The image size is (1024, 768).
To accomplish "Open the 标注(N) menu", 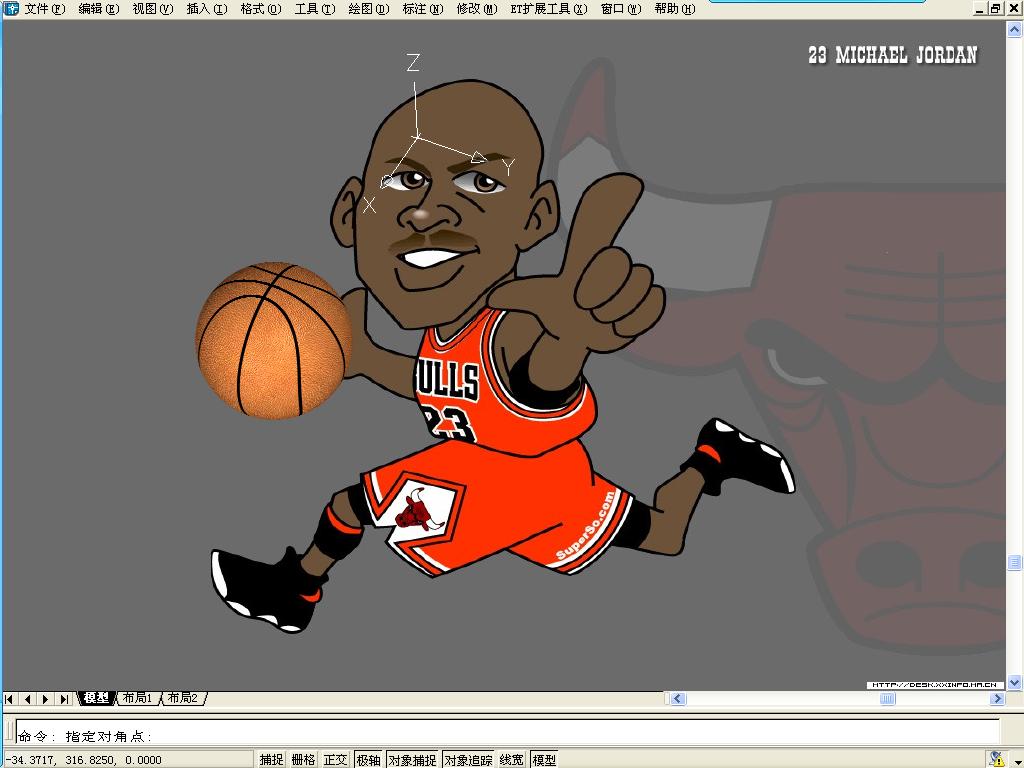I will (423, 8).
